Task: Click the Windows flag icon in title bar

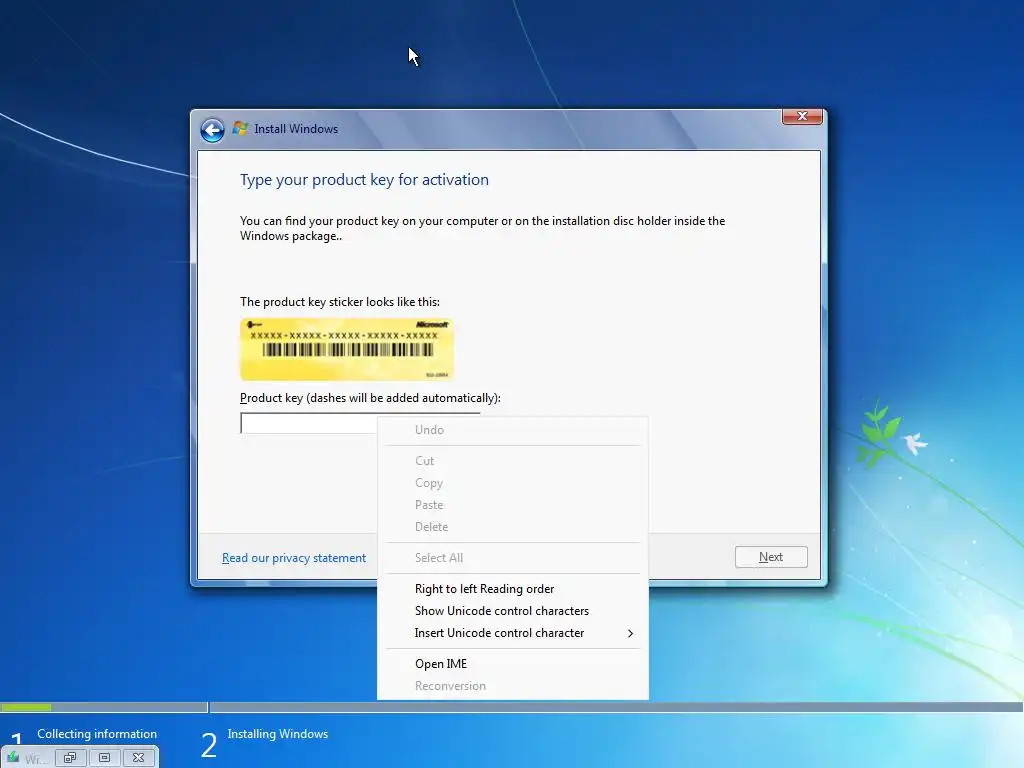Action: [240, 128]
